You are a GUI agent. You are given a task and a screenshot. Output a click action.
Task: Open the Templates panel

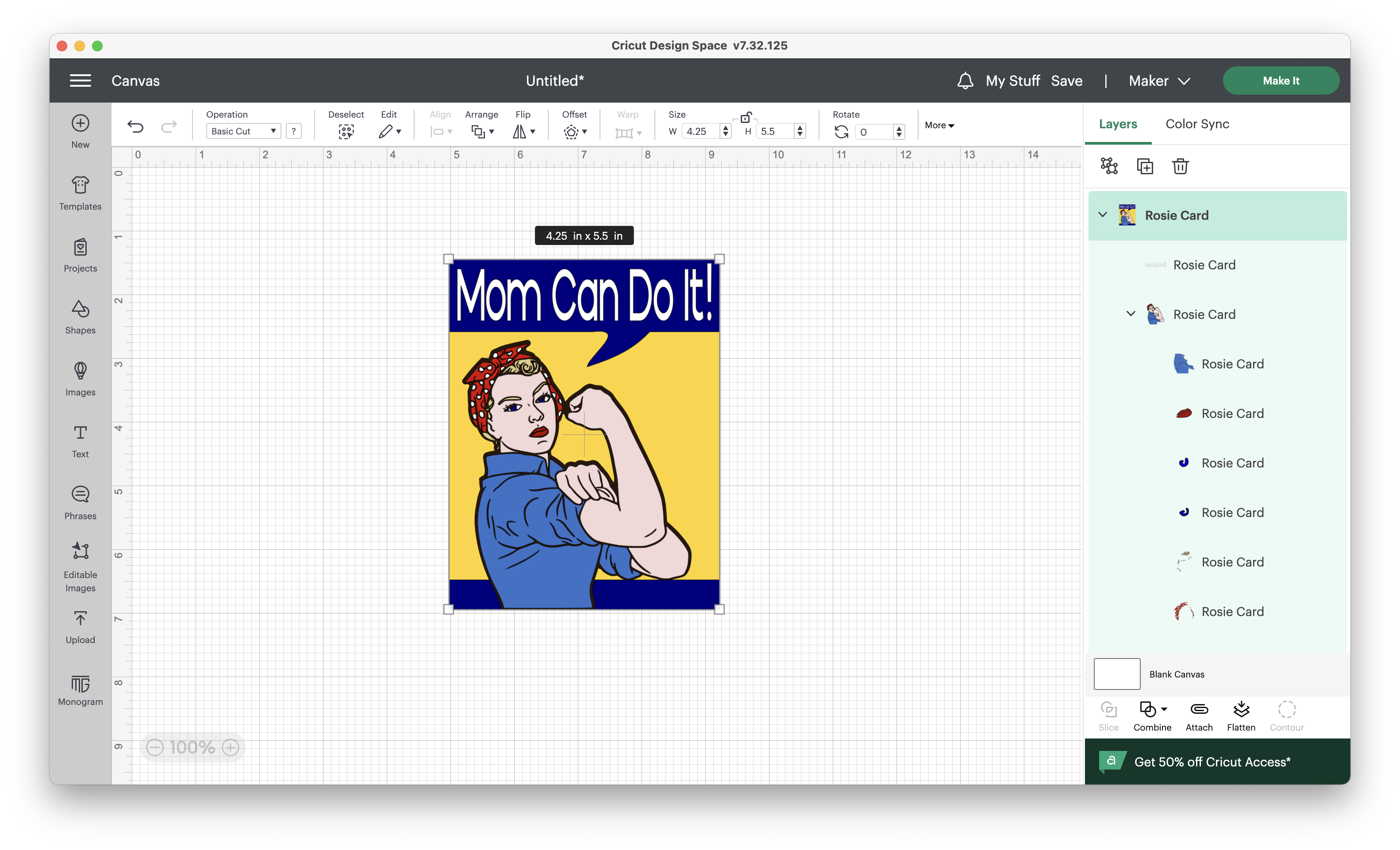click(x=80, y=193)
